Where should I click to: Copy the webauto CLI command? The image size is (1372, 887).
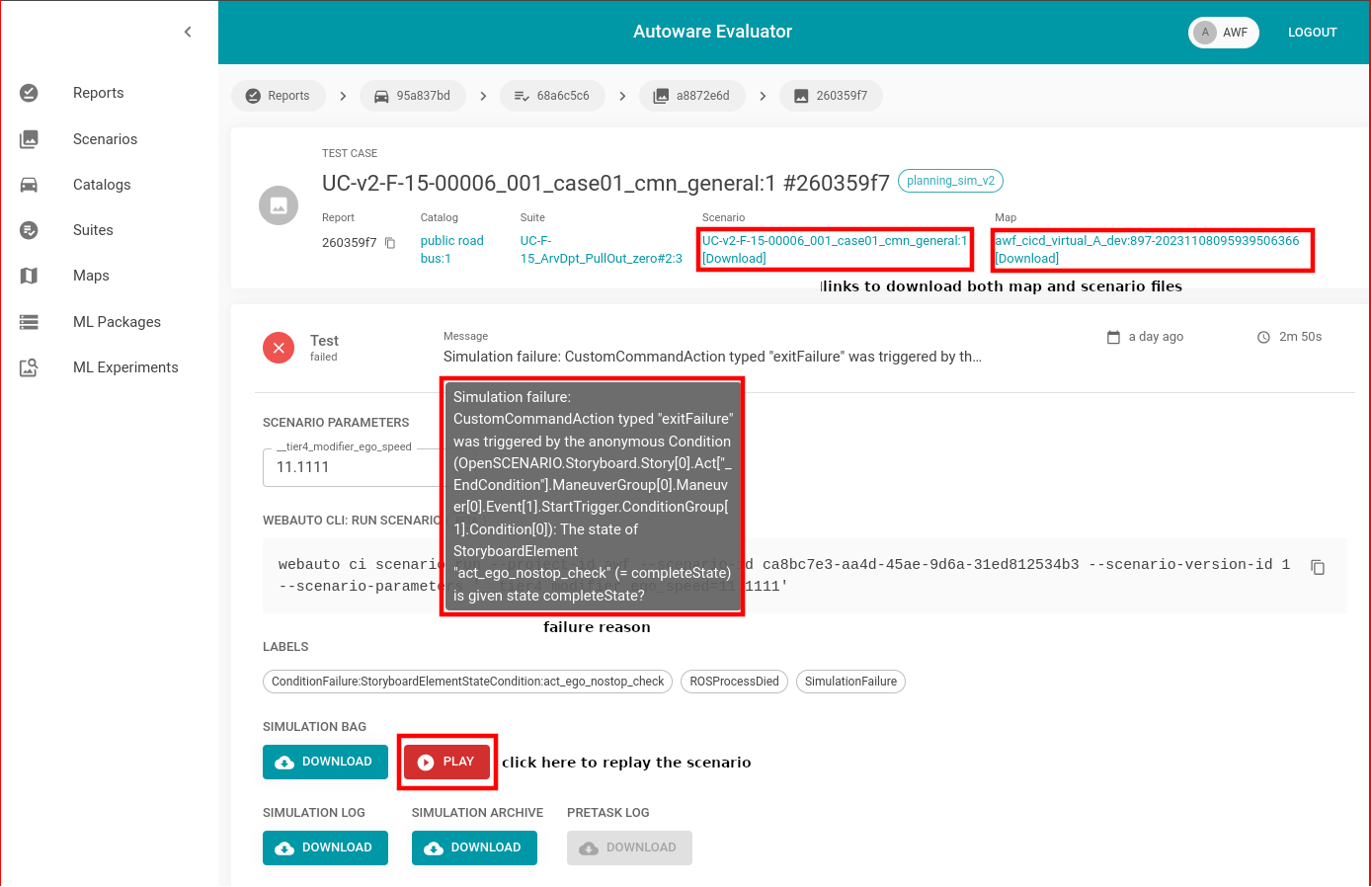click(x=1317, y=567)
